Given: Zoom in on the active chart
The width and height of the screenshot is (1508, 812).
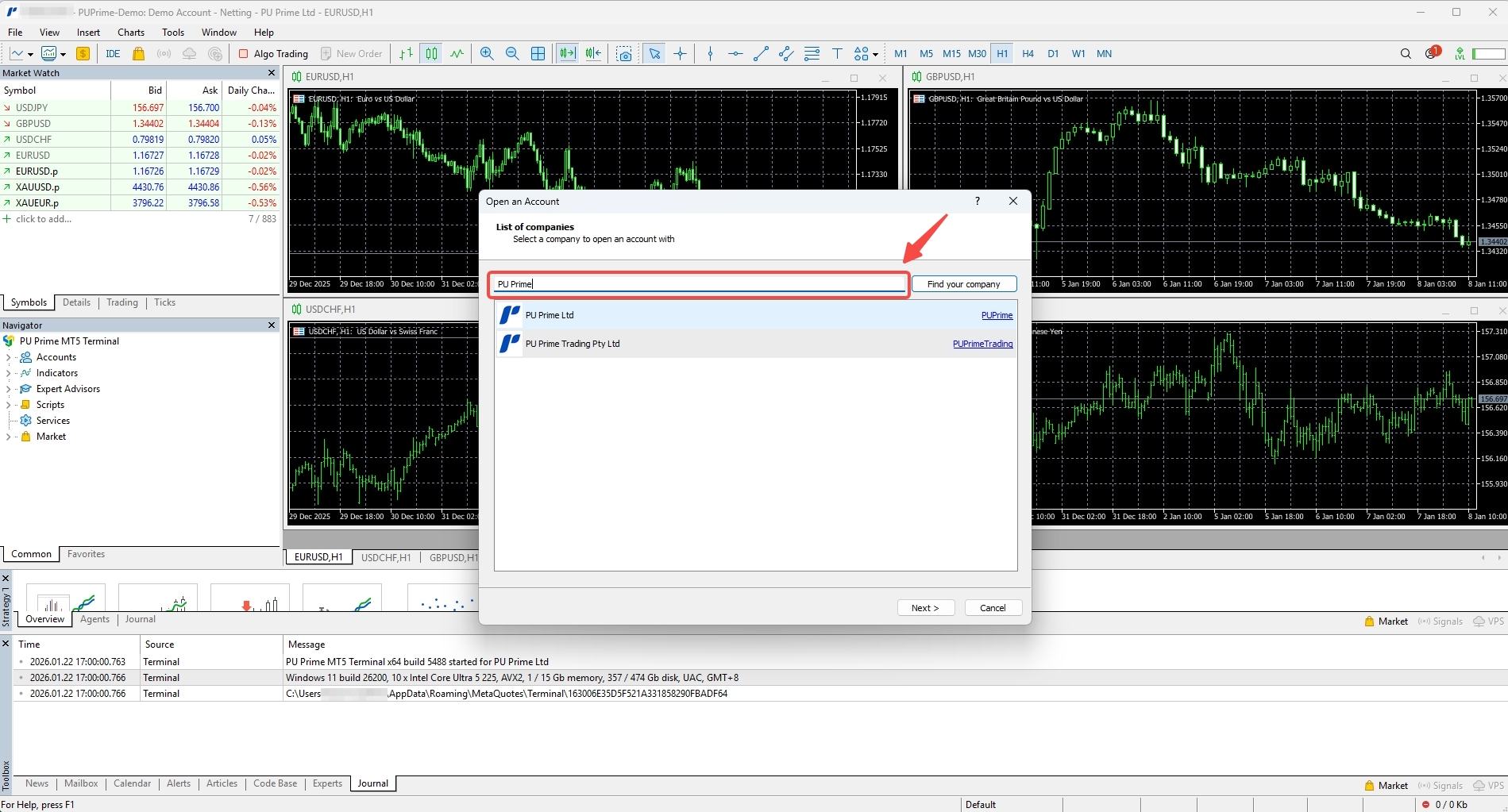Looking at the screenshot, I should [487, 53].
